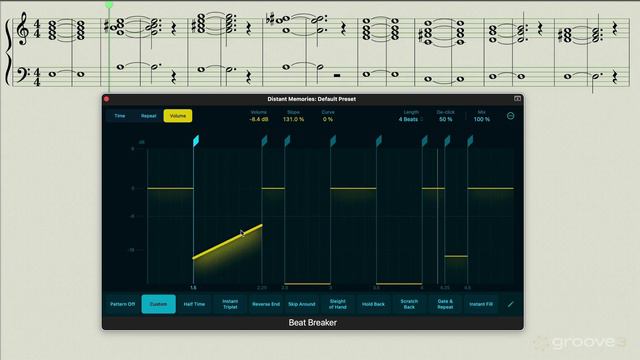
Task: Click the Distant Memories: Default Preset title
Action: tap(311, 99)
